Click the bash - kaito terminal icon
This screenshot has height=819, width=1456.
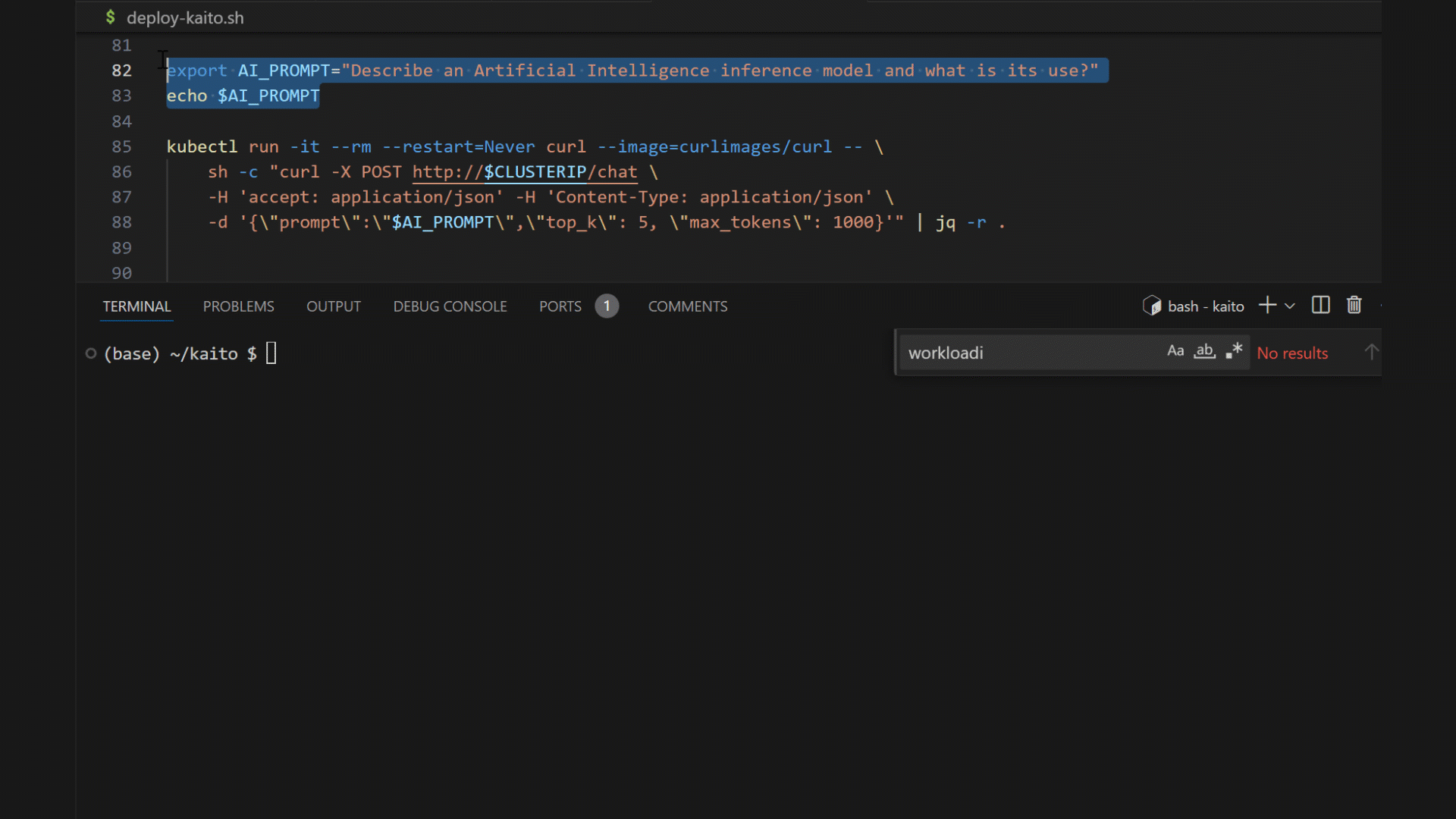coord(1152,306)
